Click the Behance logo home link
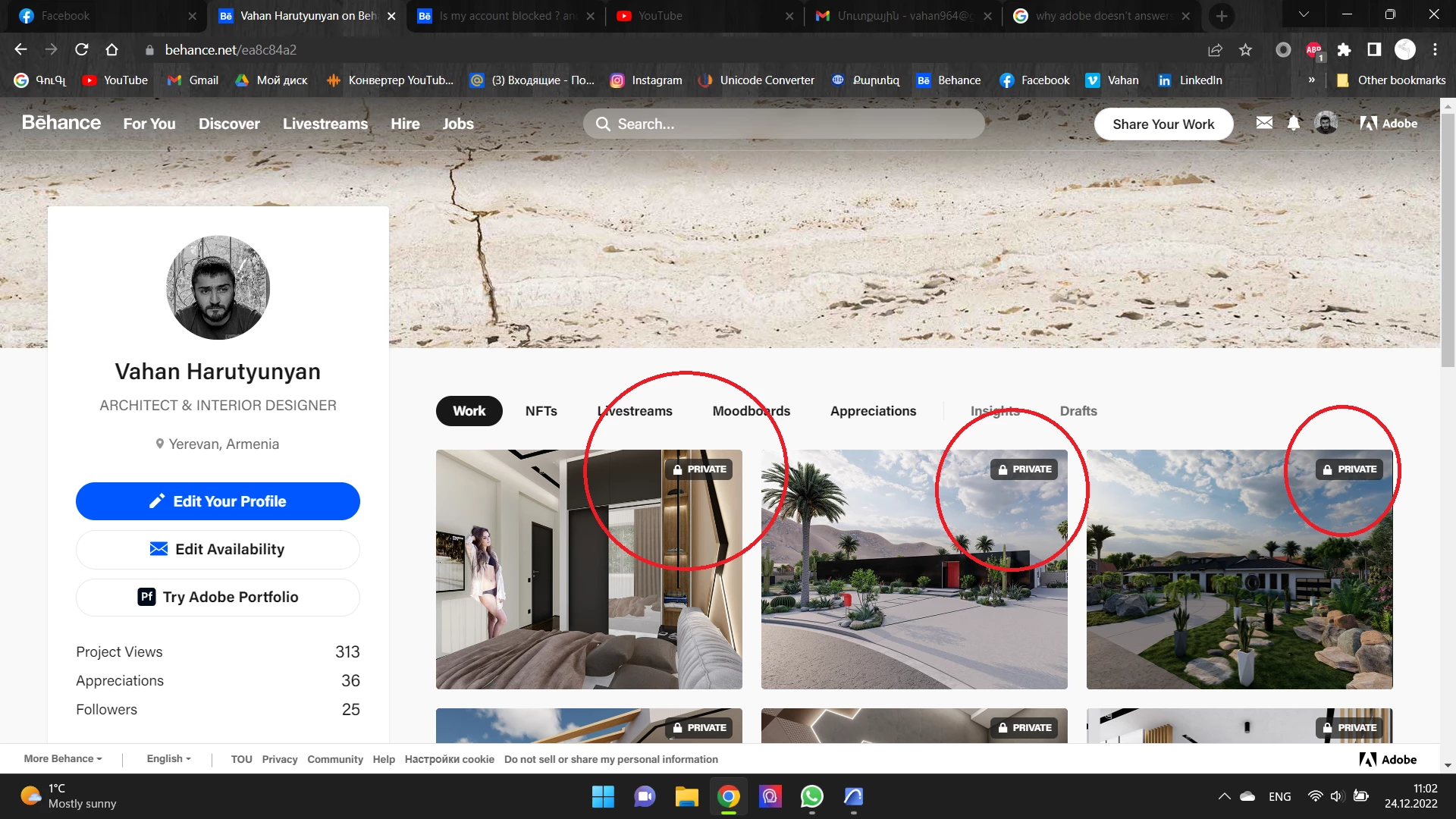 tap(61, 123)
